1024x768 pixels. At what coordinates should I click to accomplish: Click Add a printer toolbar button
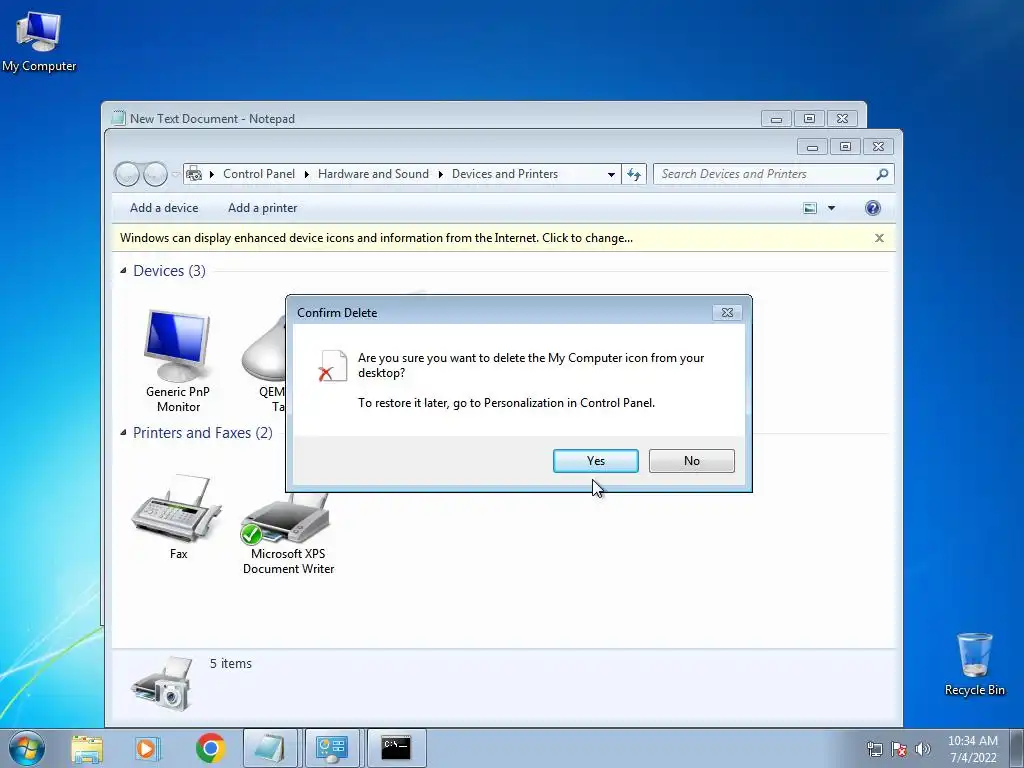[x=263, y=208]
